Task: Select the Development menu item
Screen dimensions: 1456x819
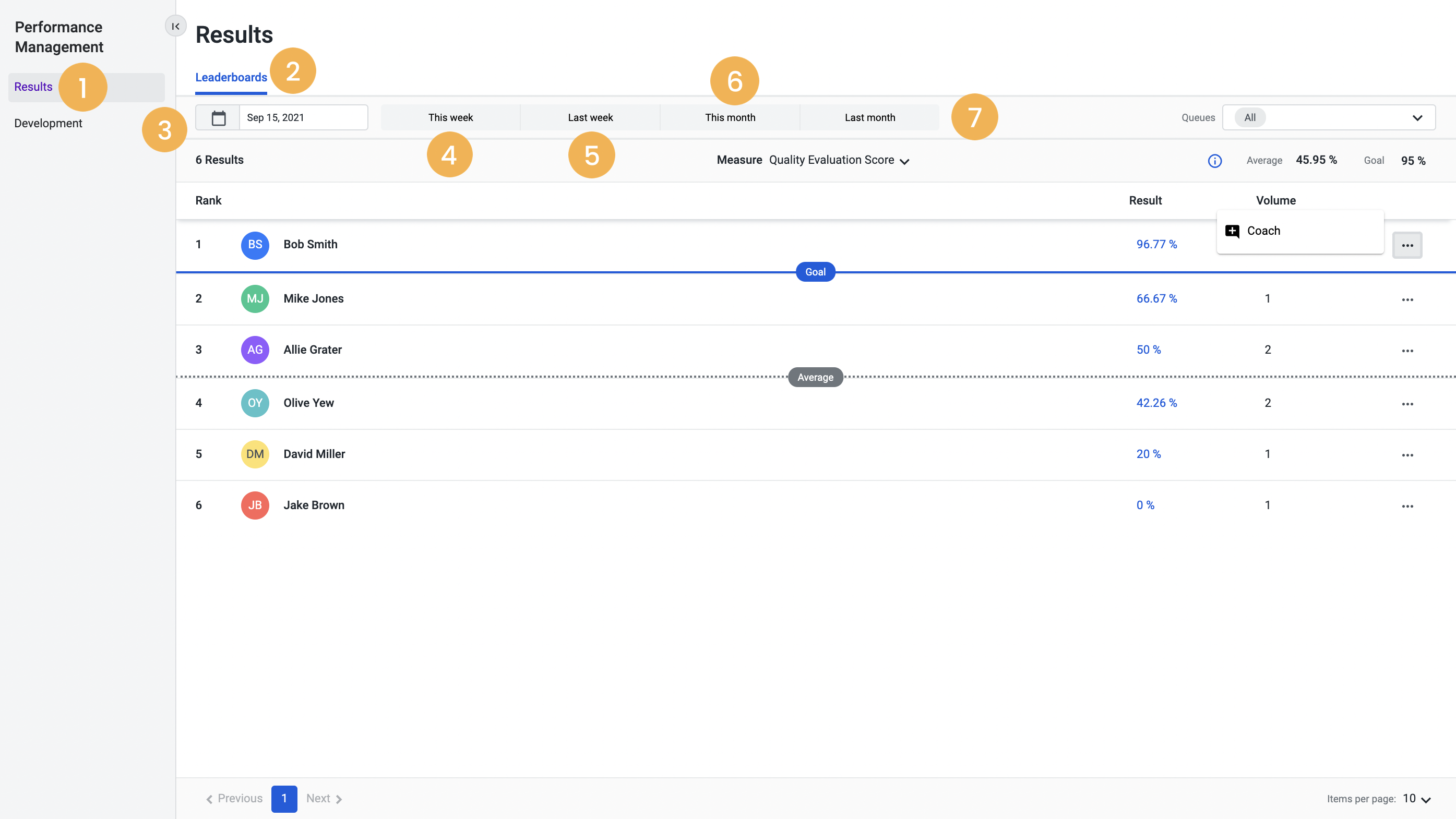Action: point(48,122)
